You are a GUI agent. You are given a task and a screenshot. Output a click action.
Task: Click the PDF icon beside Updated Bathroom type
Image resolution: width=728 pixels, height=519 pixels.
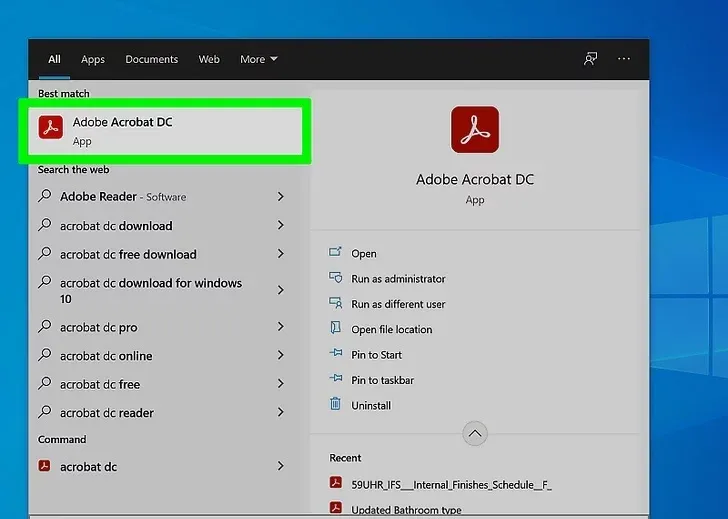[x=336, y=507]
